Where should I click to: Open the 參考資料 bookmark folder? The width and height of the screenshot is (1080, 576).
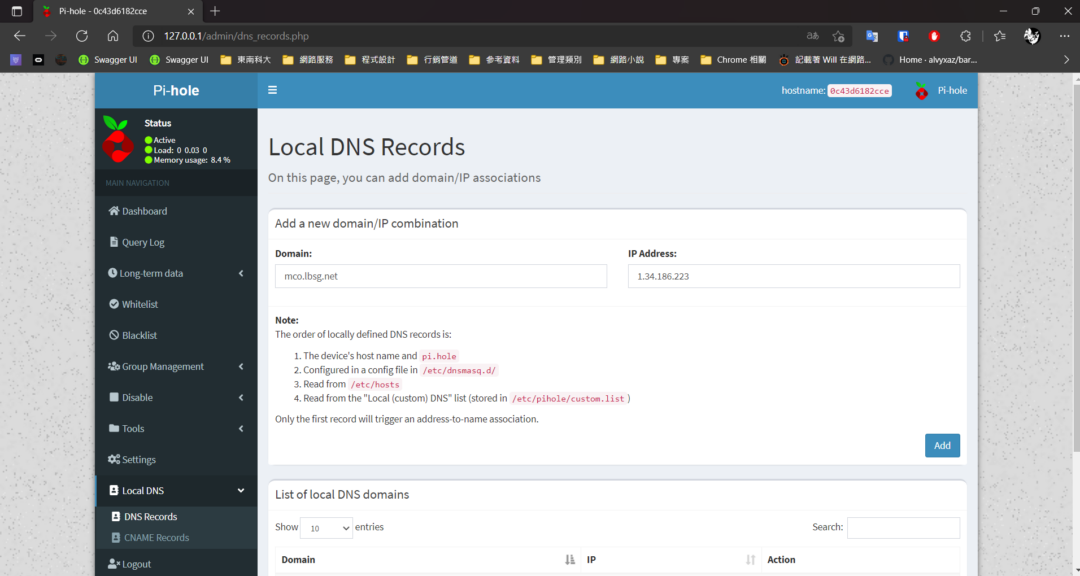[x=494, y=60]
